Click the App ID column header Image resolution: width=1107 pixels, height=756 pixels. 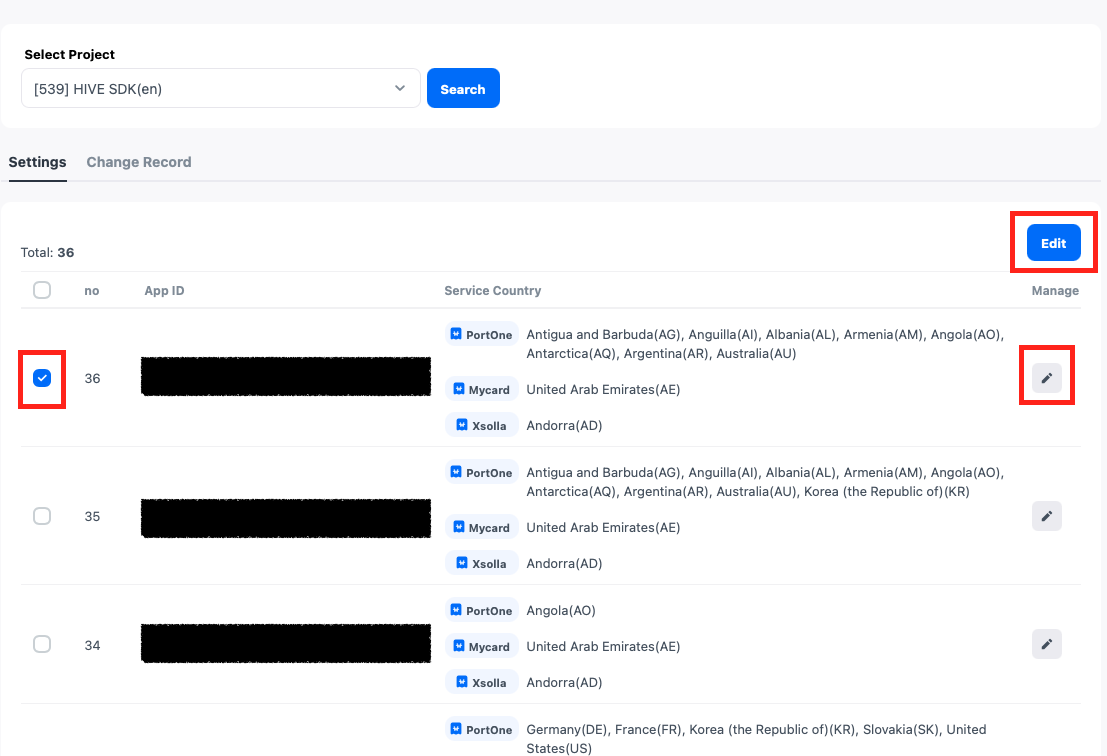click(x=164, y=291)
